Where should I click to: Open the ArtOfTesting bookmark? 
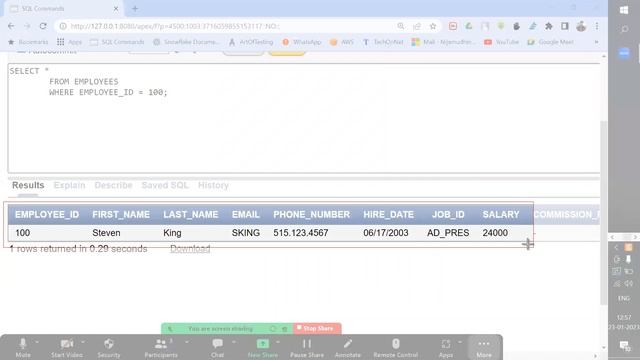(x=251, y=42)
